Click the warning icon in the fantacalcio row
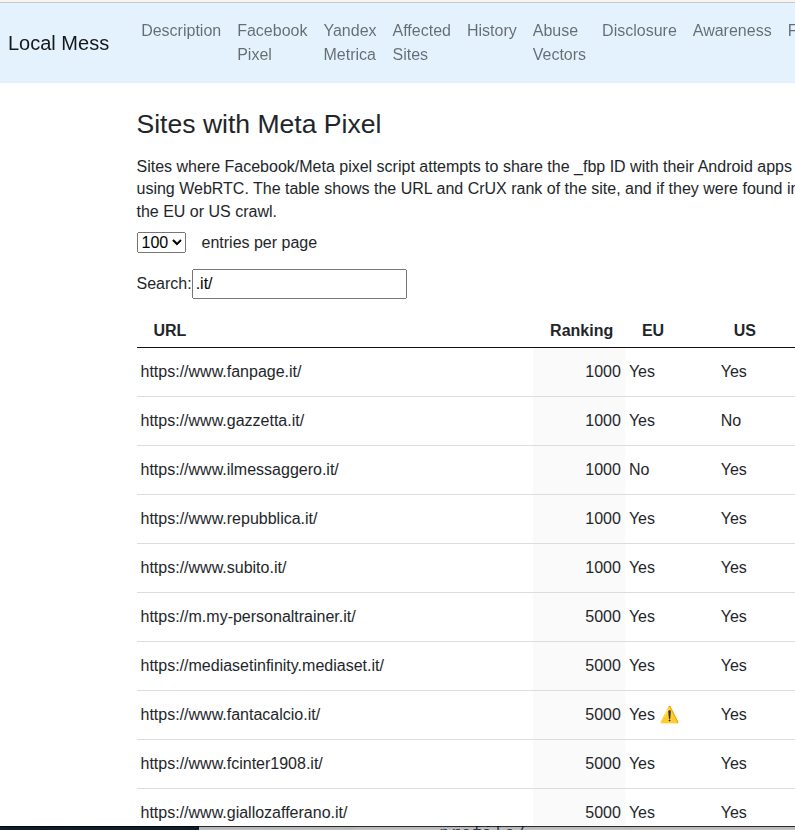795x830 pixels. 669,715
